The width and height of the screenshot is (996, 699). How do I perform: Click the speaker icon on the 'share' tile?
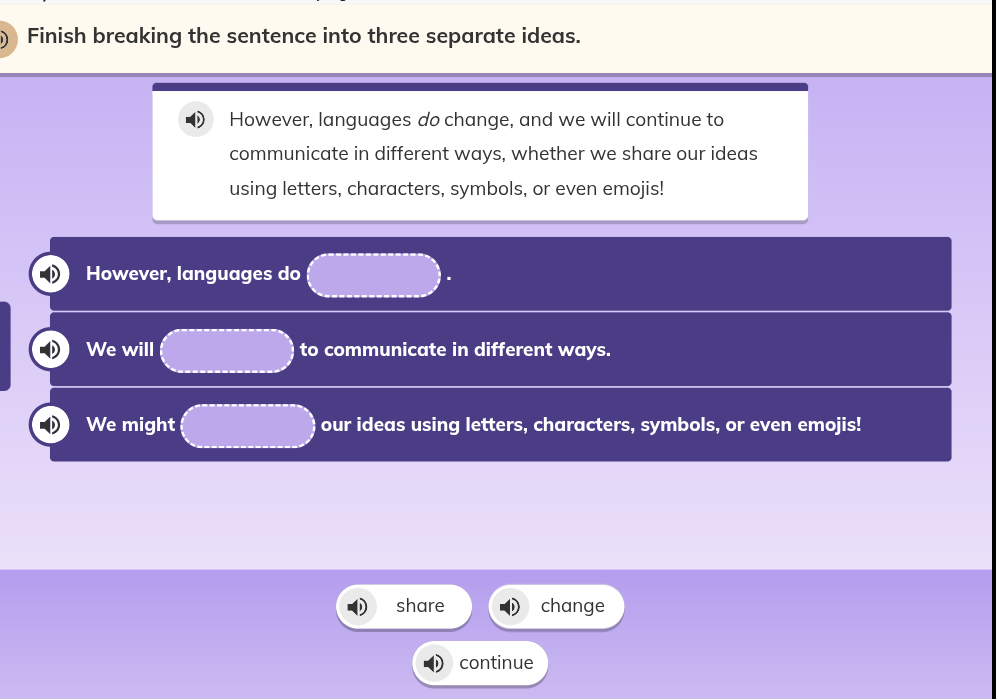pos(358,606)
